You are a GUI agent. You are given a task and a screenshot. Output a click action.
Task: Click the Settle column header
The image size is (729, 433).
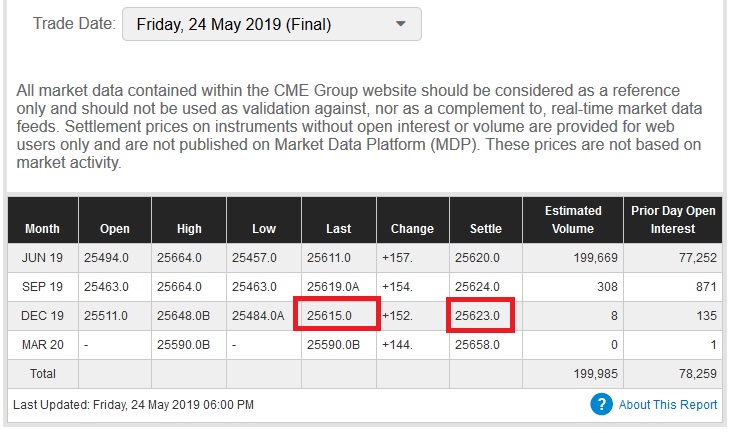(x=486, y=228)
